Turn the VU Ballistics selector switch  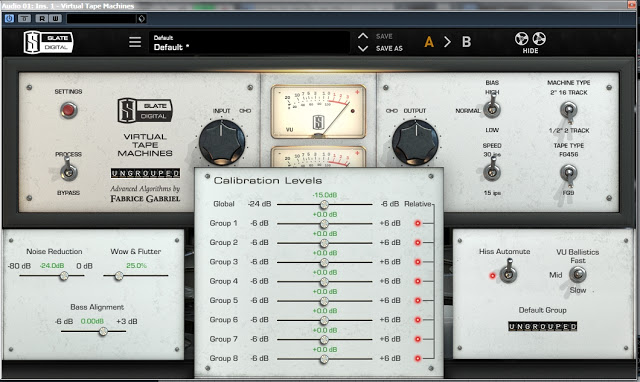click(578, 274)
